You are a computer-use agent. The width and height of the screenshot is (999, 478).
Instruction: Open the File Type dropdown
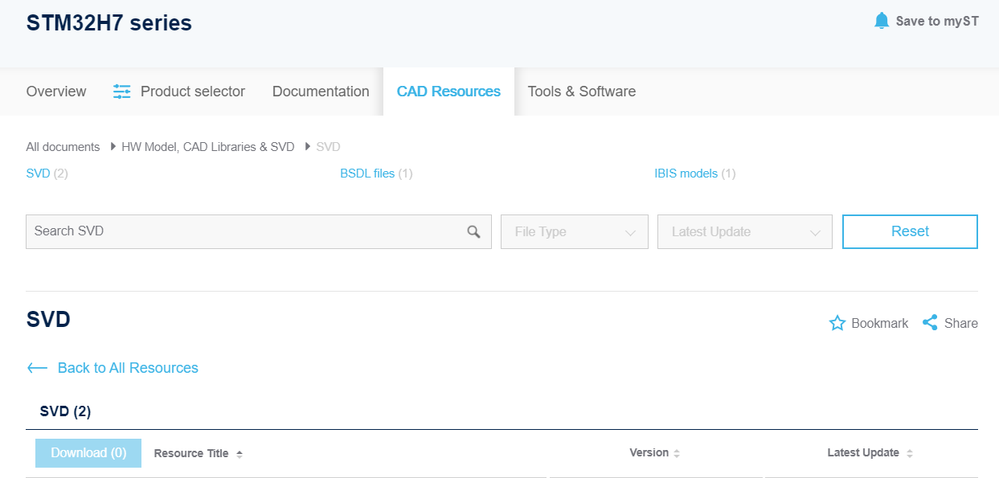point(575,231)
